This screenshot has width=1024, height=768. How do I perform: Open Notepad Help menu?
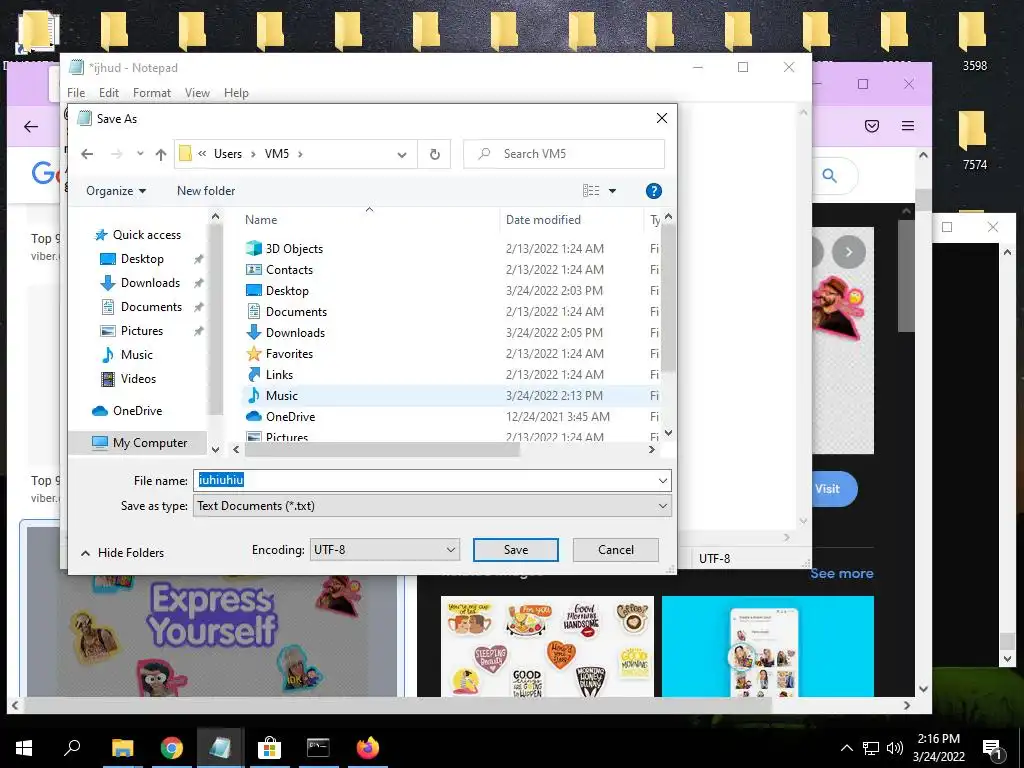236,93
